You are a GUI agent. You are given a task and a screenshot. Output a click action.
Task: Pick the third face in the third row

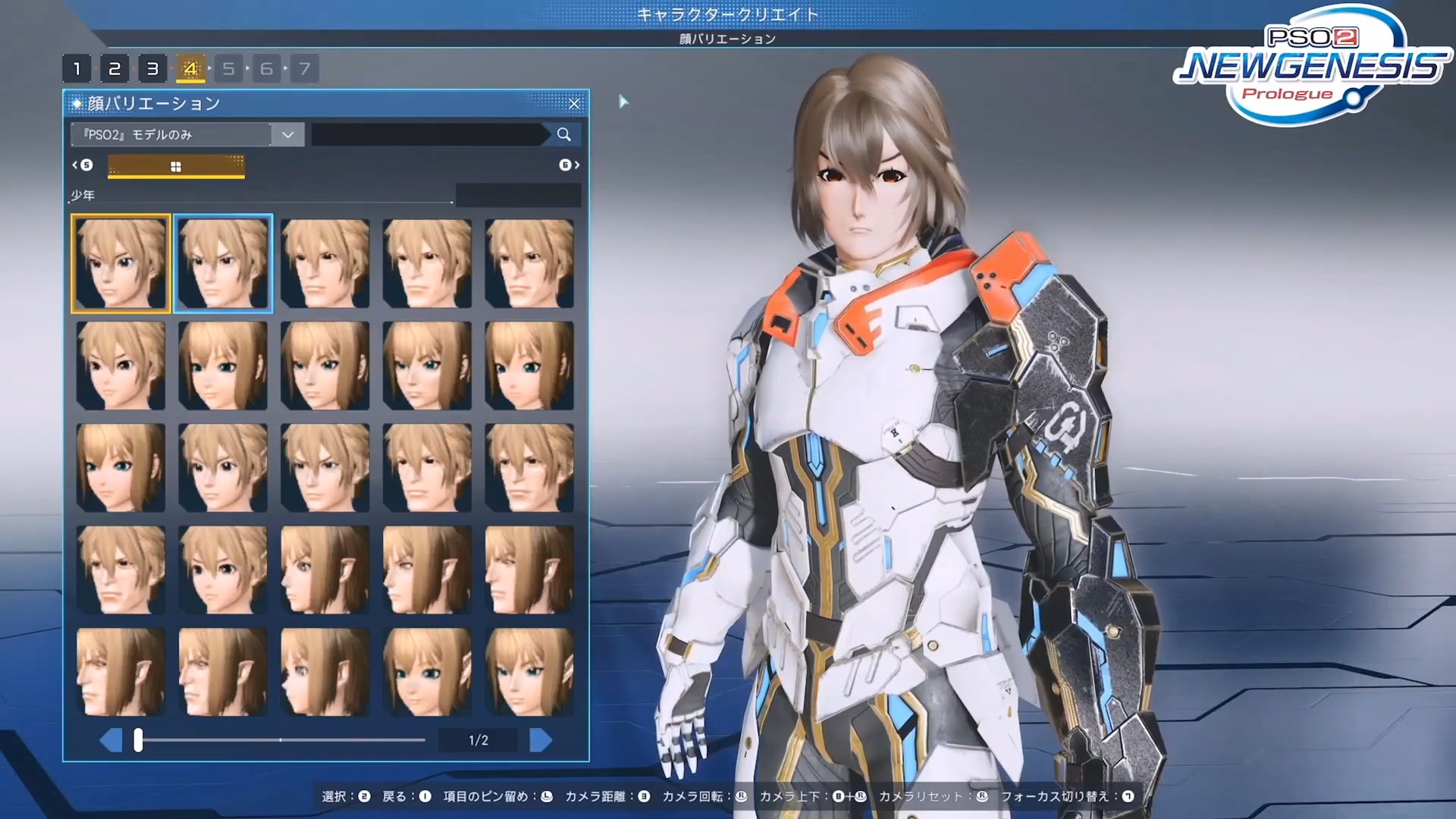(x=325, y=468)
